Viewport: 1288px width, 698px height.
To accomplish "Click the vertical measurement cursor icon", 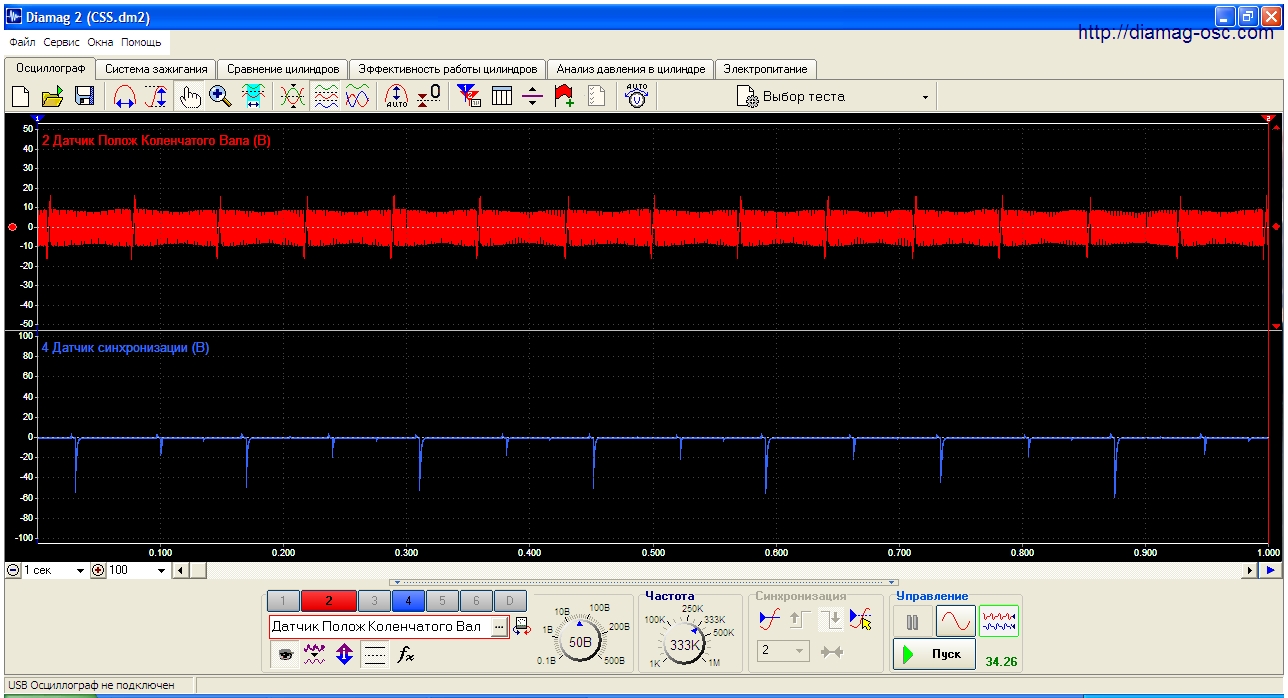I will [157, 97].
